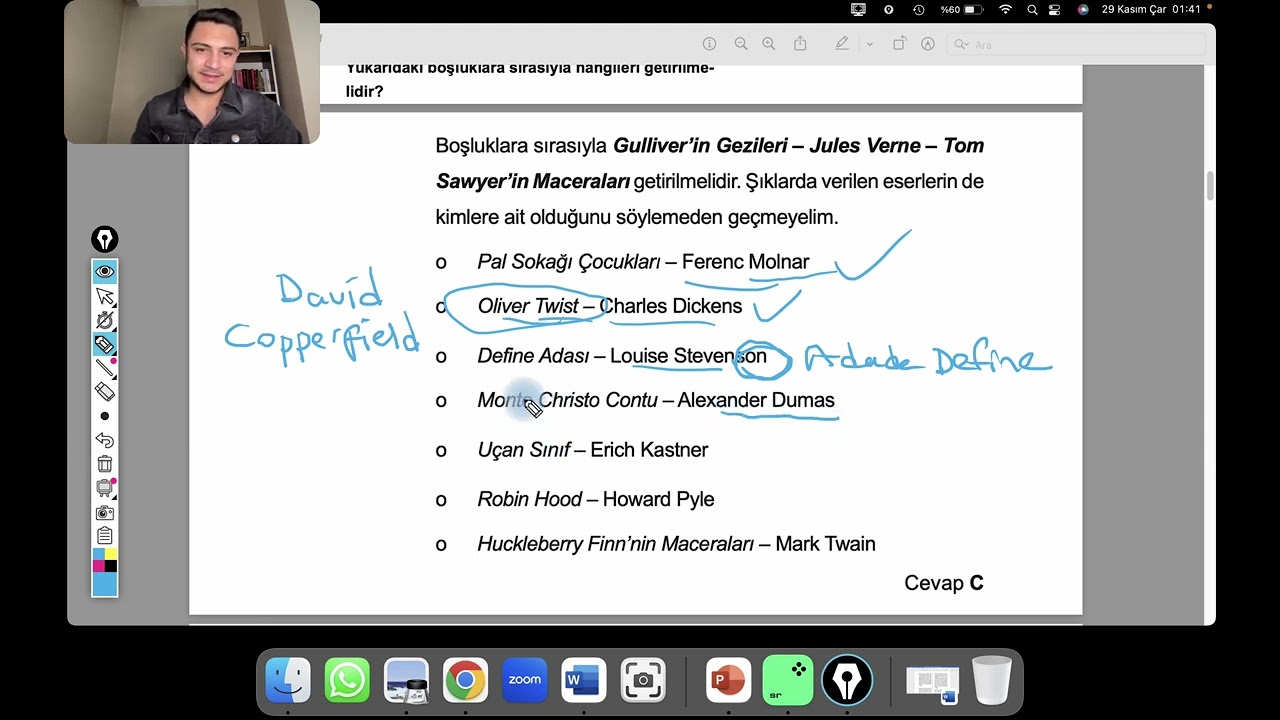The height and width of the screenshot is (720, 1280).
Task: Open Spotlight search in menu bar
Action: 1032,10
